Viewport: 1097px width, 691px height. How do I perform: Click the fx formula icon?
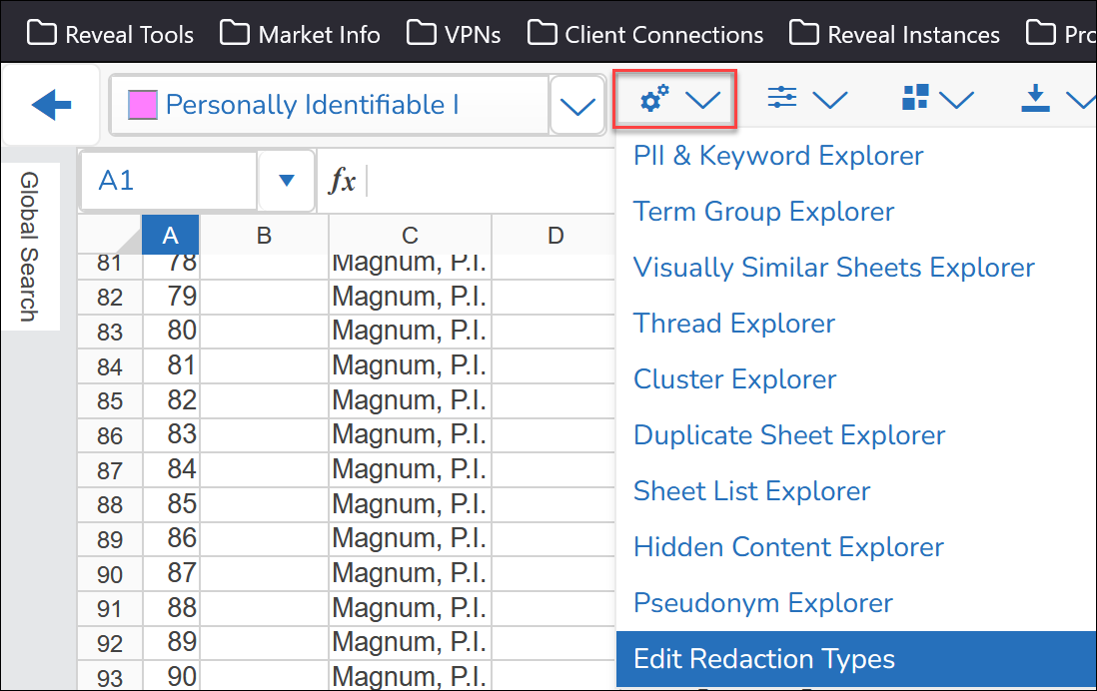342,180
